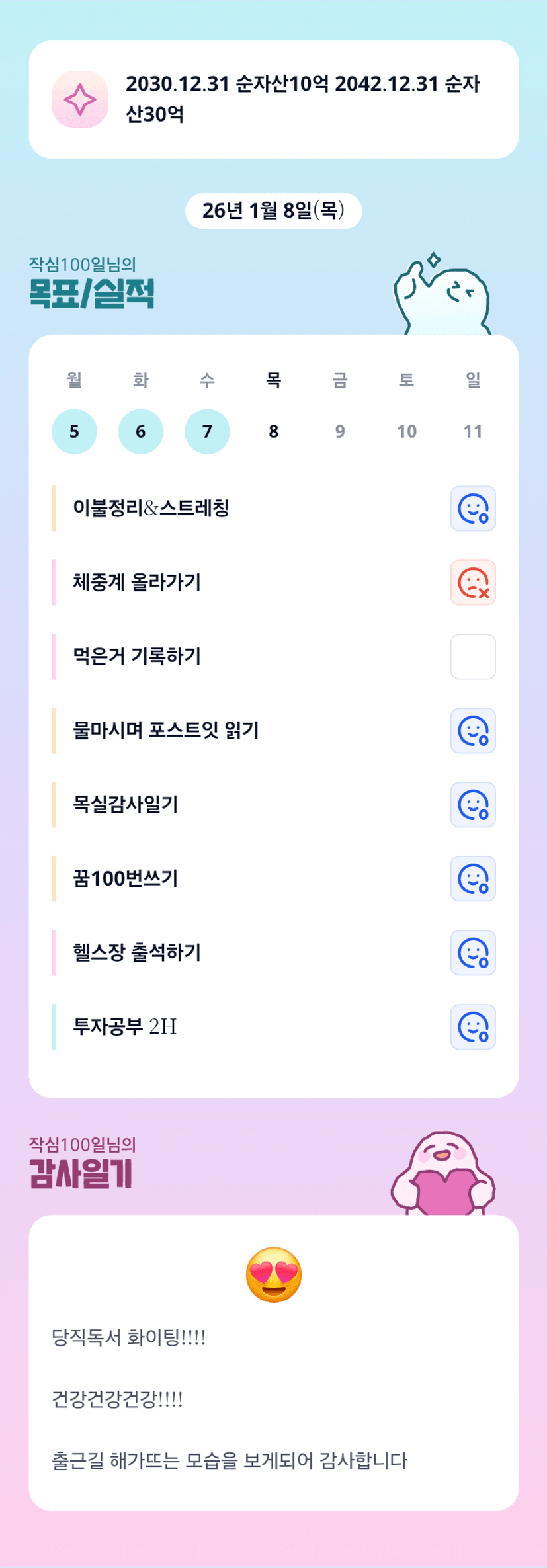Toggle smiley status for 목실감사일기
547x1568 pixels.
pyautogui.click(x=473, y=805)
